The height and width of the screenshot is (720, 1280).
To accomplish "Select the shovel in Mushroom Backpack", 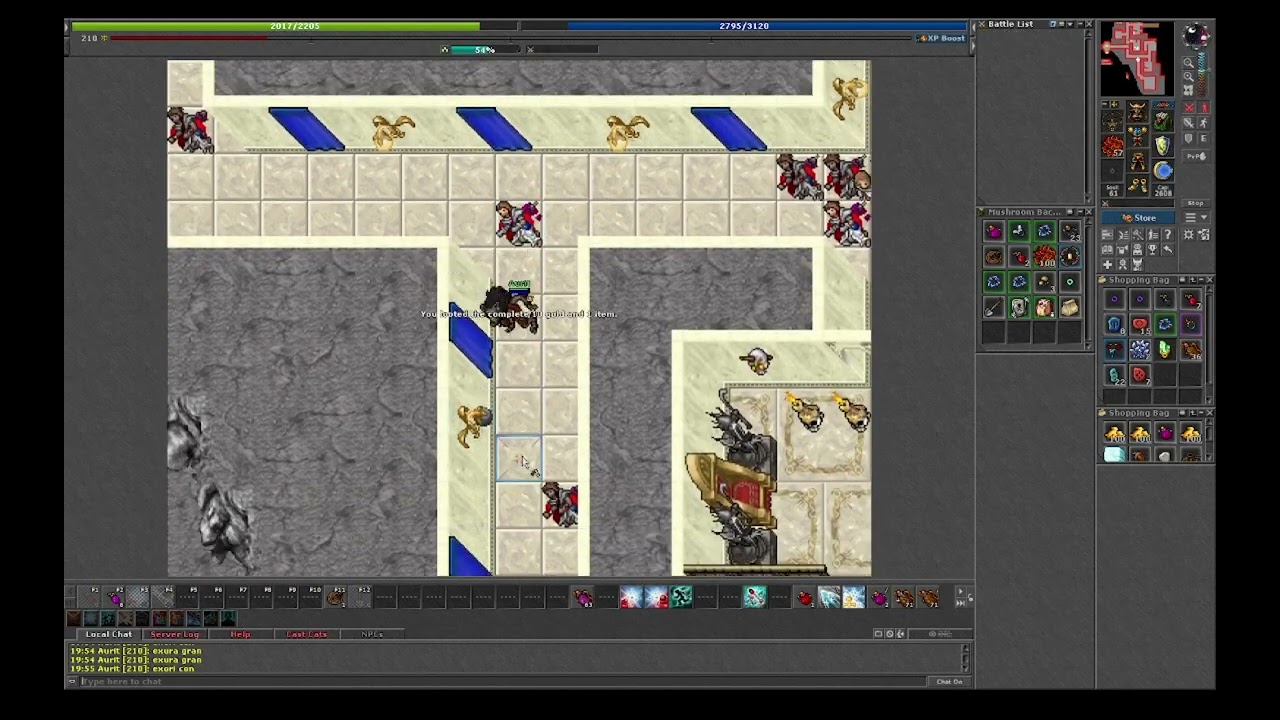I will [x=993, y=307].
